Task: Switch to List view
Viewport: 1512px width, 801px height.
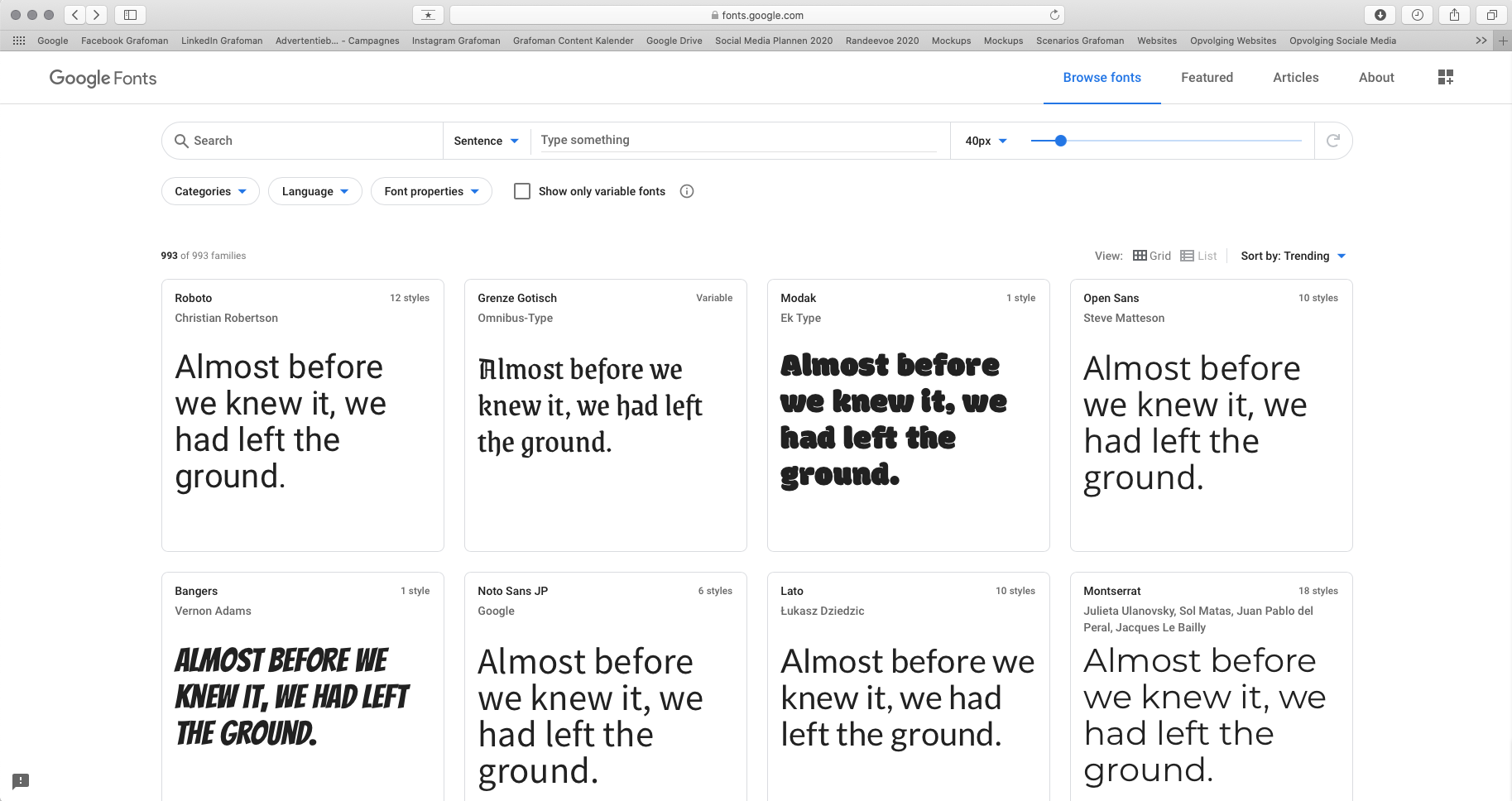Action: pos(1198,256)
